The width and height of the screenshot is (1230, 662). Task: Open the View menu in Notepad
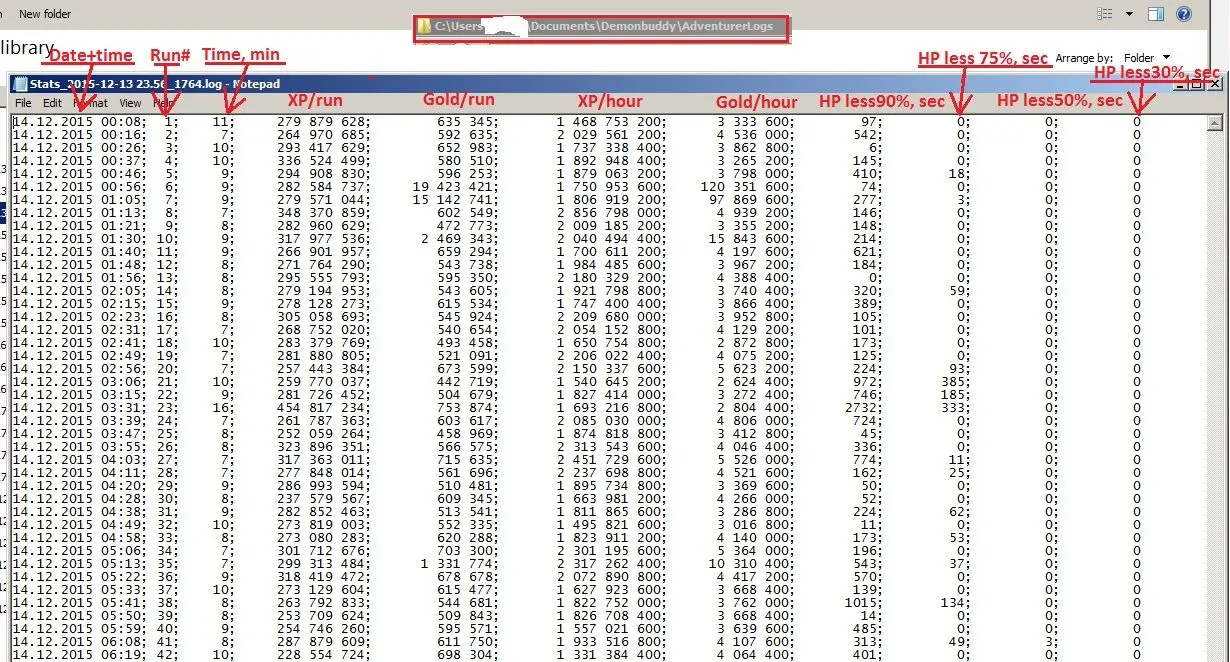130,103
